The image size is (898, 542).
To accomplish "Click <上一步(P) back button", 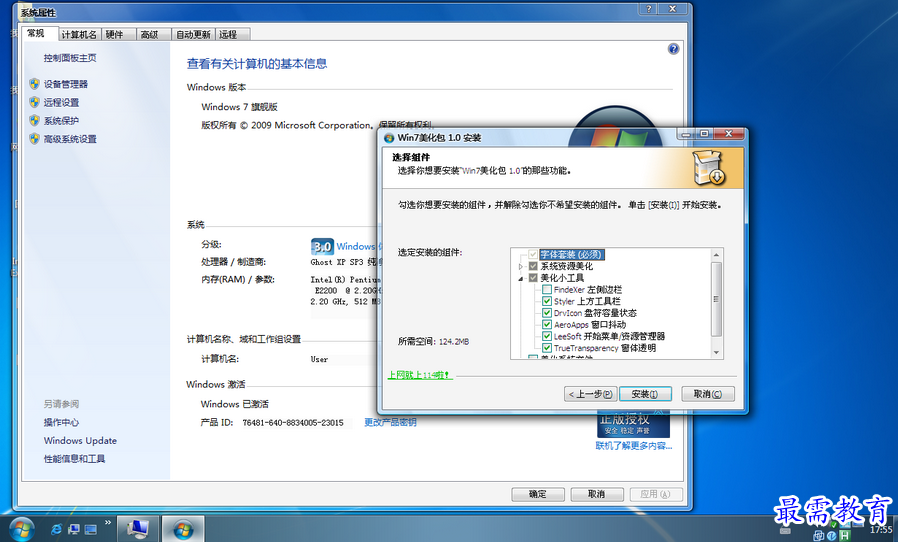I will click(x=590, y=394).
